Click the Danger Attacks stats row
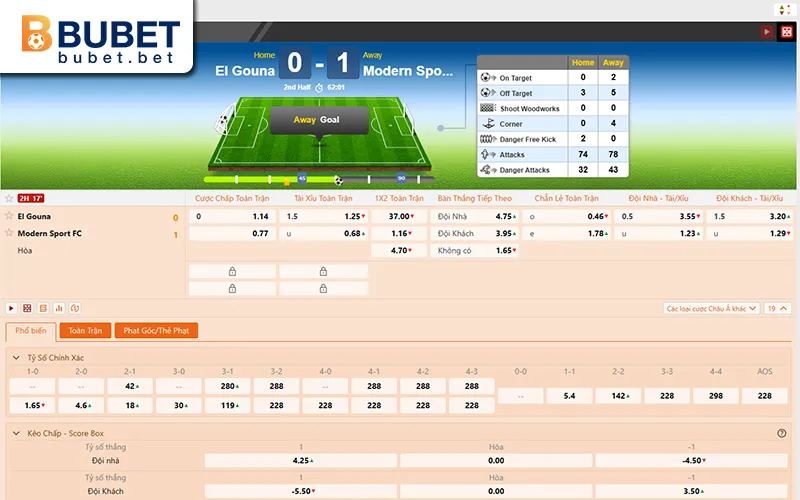 point(553,170)
